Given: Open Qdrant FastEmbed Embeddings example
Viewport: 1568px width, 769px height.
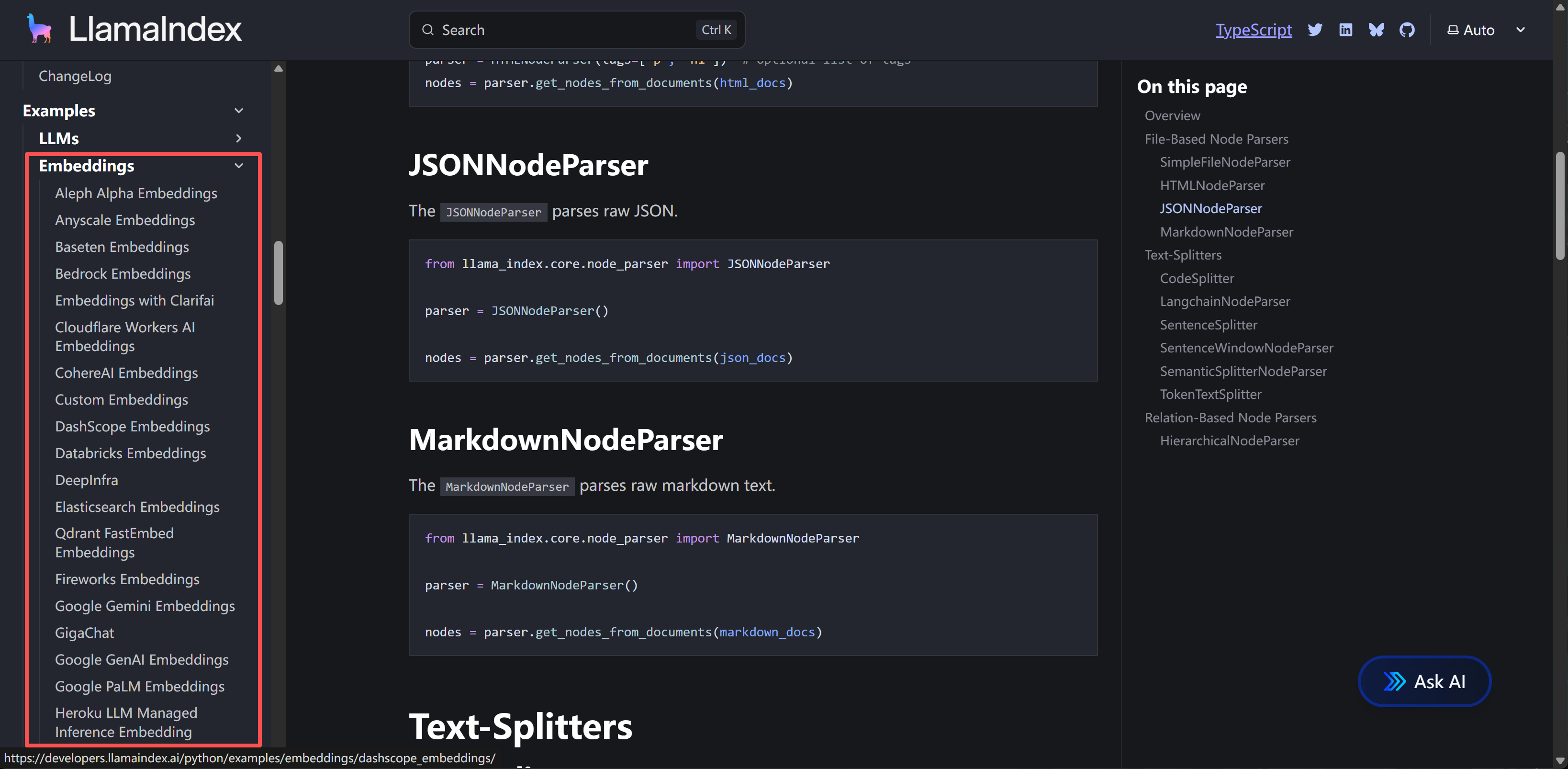Looking at the screenshot, I should (x=114, y=543).
